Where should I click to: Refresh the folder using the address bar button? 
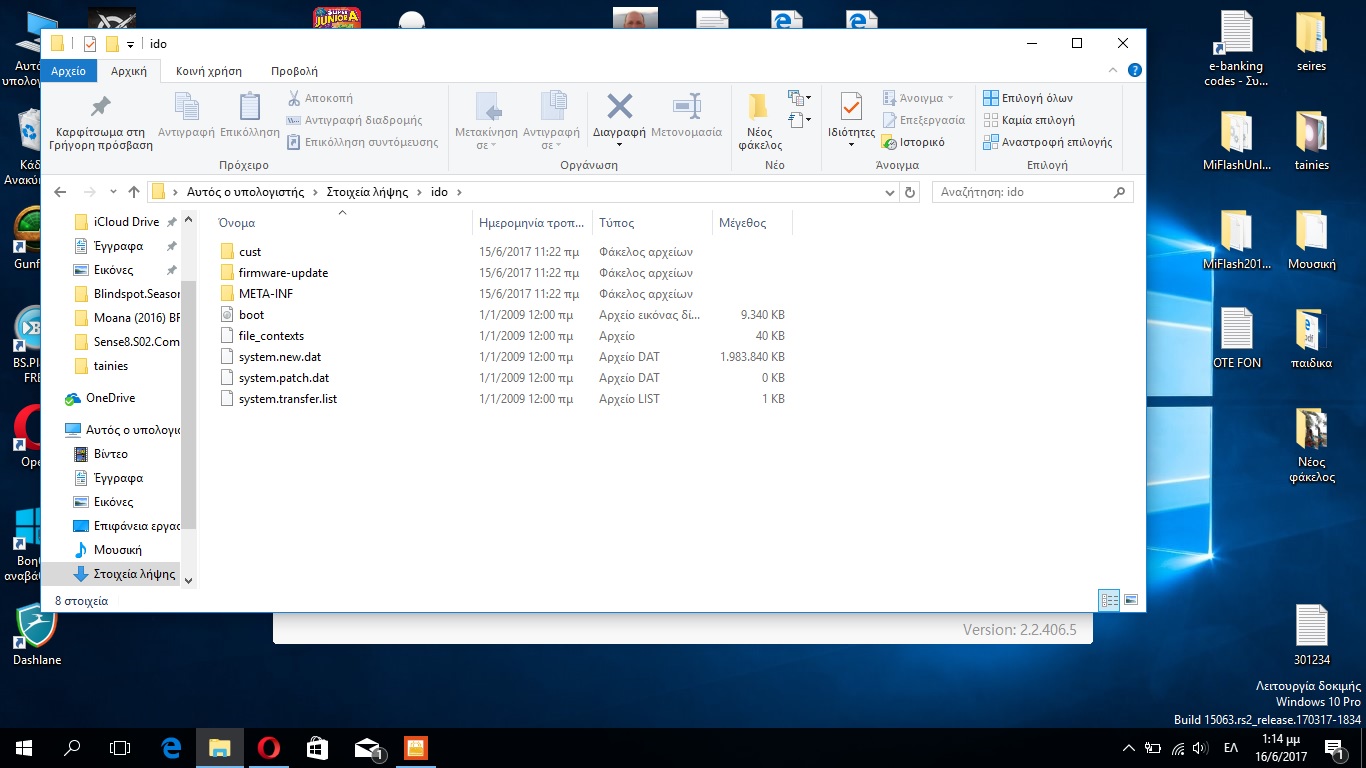coord(909,192)
